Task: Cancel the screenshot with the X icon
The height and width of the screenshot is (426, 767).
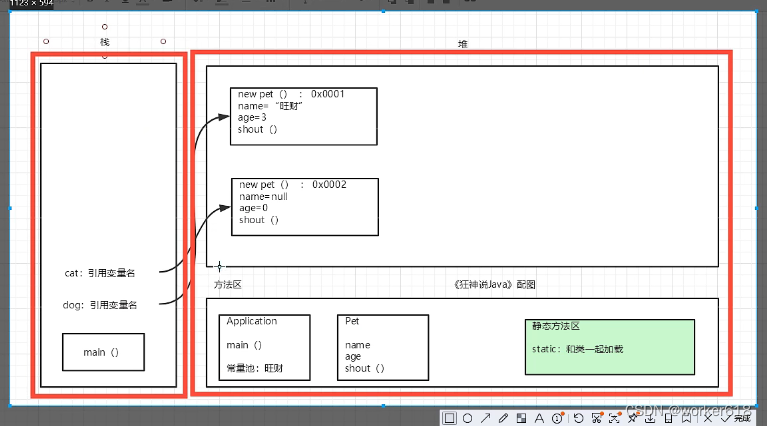Action: coord(708,419)
